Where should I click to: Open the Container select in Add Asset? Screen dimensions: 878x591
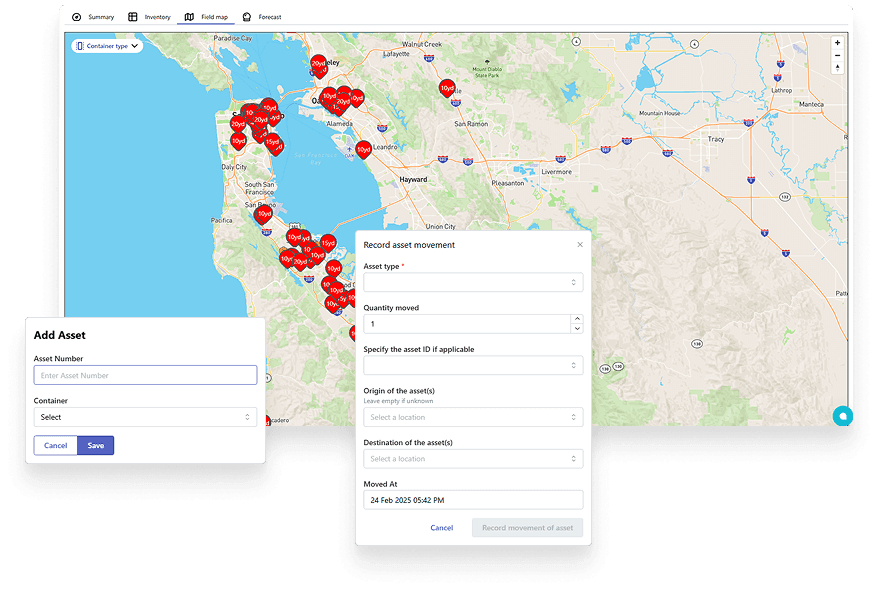145,417
